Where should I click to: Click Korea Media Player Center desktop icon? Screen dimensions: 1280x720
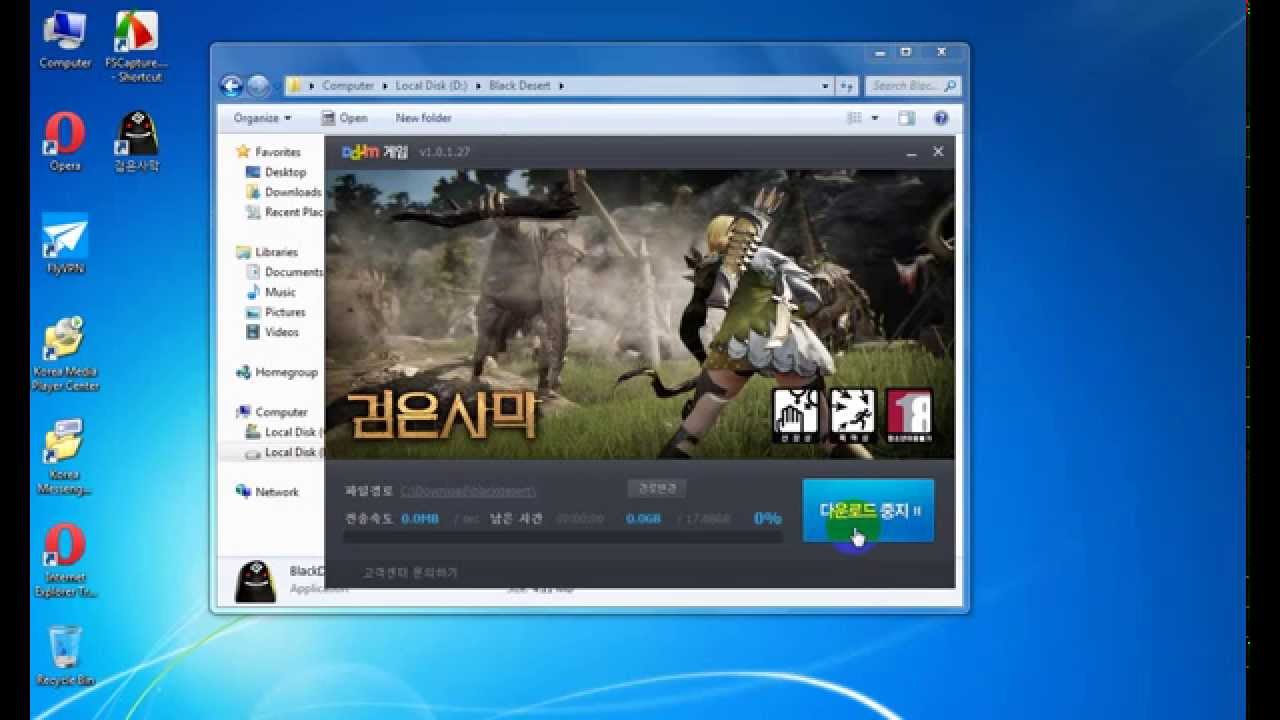(x=65, y=355)
